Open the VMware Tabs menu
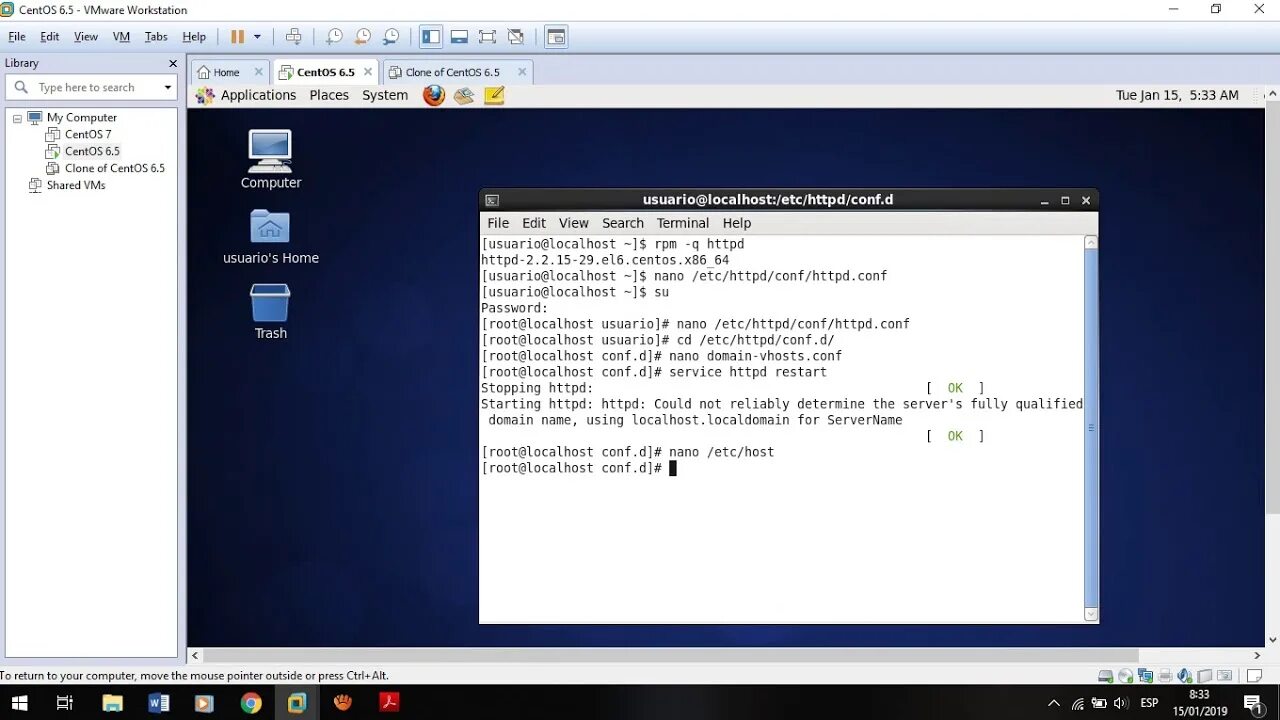This screenshot has height=720, width=1280. point(156,37)
